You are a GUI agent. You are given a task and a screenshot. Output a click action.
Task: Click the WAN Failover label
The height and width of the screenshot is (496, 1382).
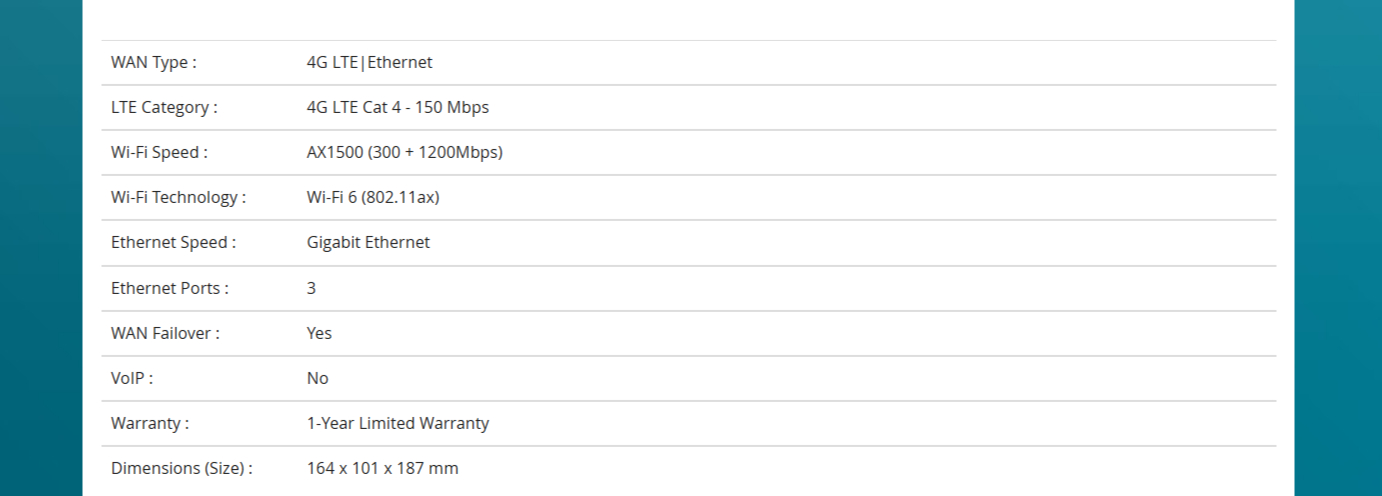click(x=165, y=333)
